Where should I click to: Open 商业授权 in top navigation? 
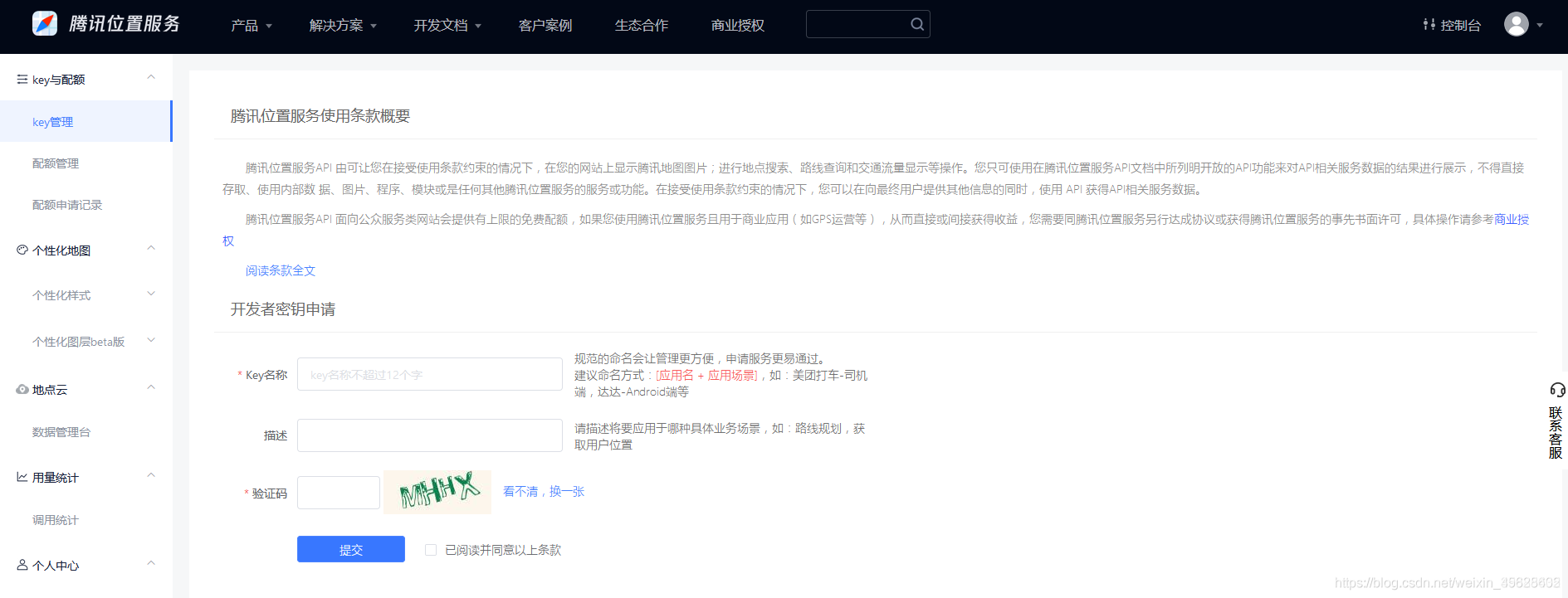[x=738, y=26]
